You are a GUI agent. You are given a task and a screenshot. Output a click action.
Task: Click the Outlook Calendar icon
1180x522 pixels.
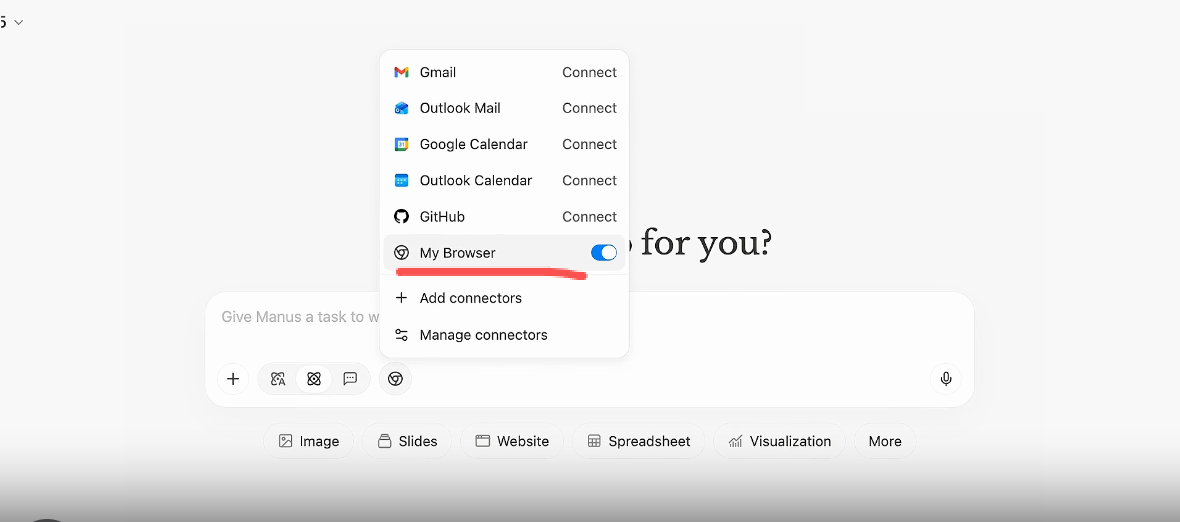(401, 181)
